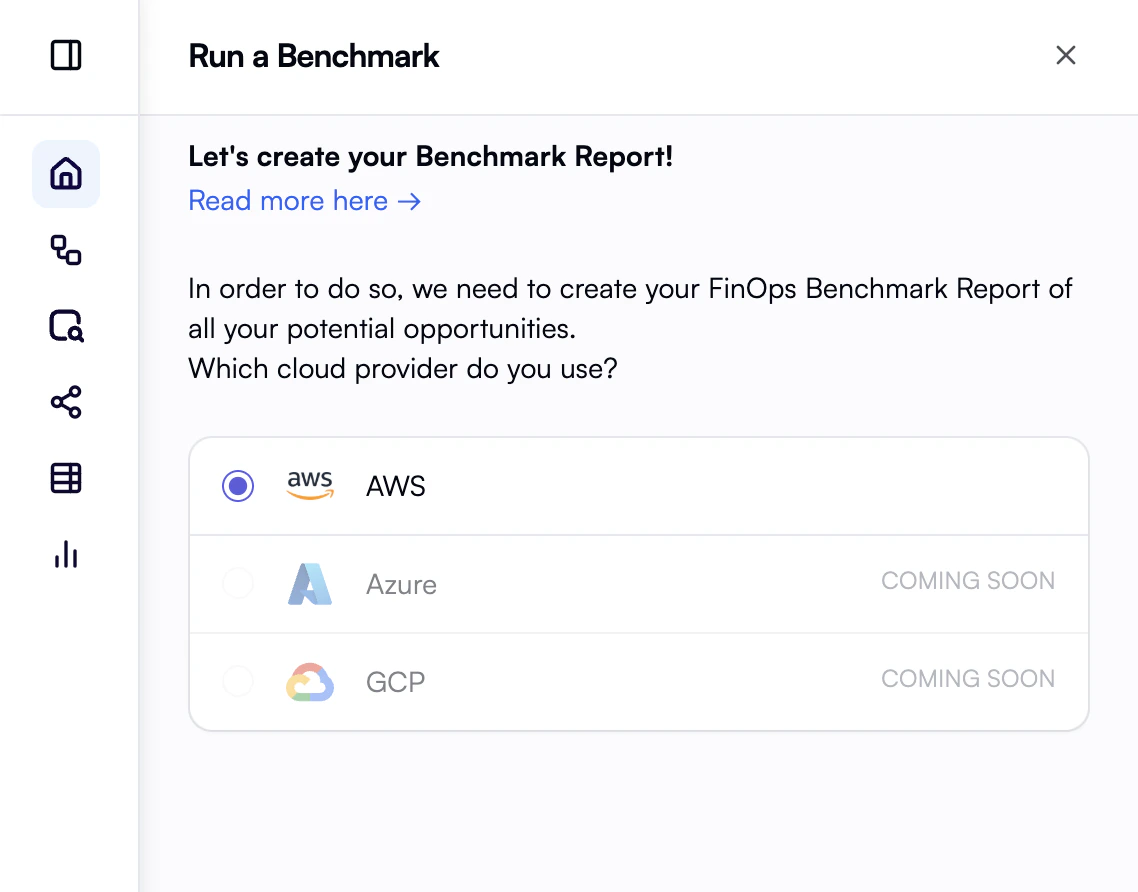
Task: Open the search explorer sidebar icon
Action: (x=65, y=327)
